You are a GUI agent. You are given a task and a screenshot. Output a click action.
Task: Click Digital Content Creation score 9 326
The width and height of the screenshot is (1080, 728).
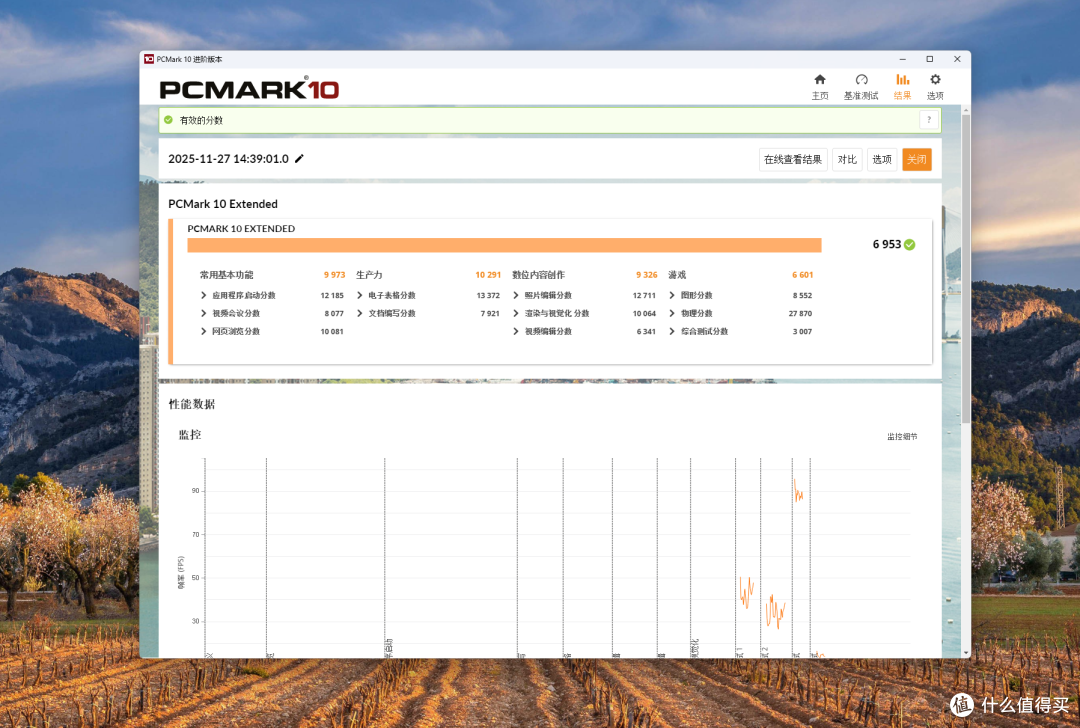tap(646, 275)
